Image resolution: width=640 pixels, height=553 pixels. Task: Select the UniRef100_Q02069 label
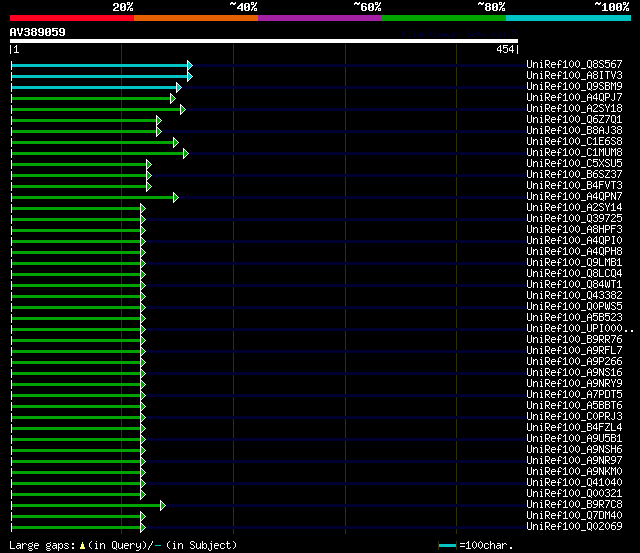[574, 527]
